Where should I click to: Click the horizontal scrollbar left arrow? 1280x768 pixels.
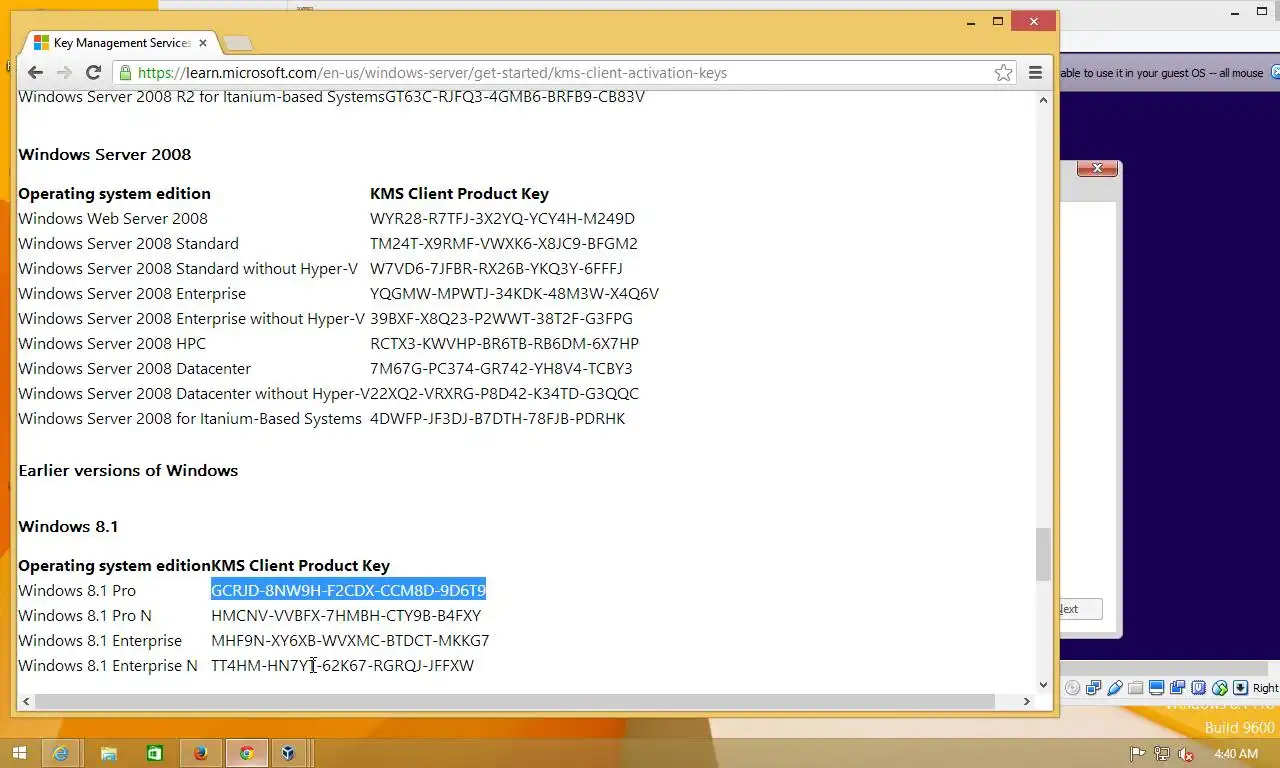coord(24,701)
